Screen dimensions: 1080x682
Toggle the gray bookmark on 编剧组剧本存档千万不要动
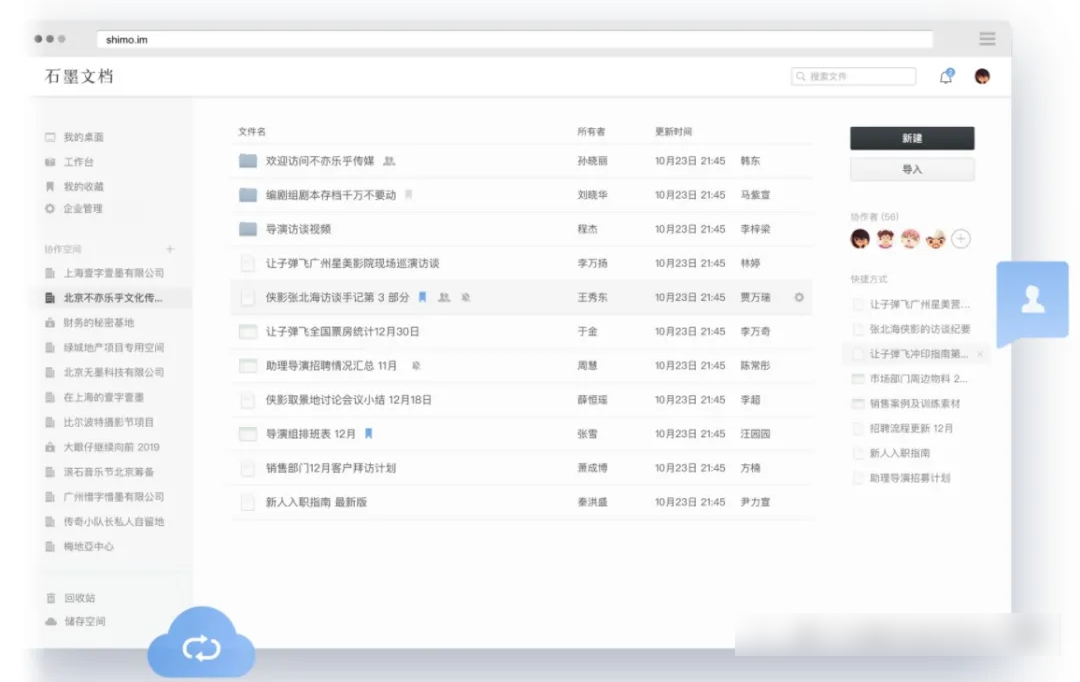click(408, 195)
